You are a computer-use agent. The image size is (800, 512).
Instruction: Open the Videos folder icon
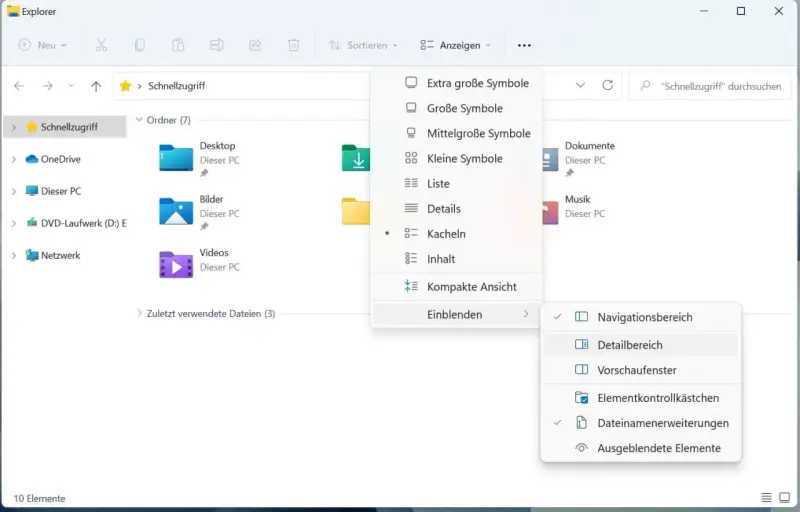click(x=176, y=265)
